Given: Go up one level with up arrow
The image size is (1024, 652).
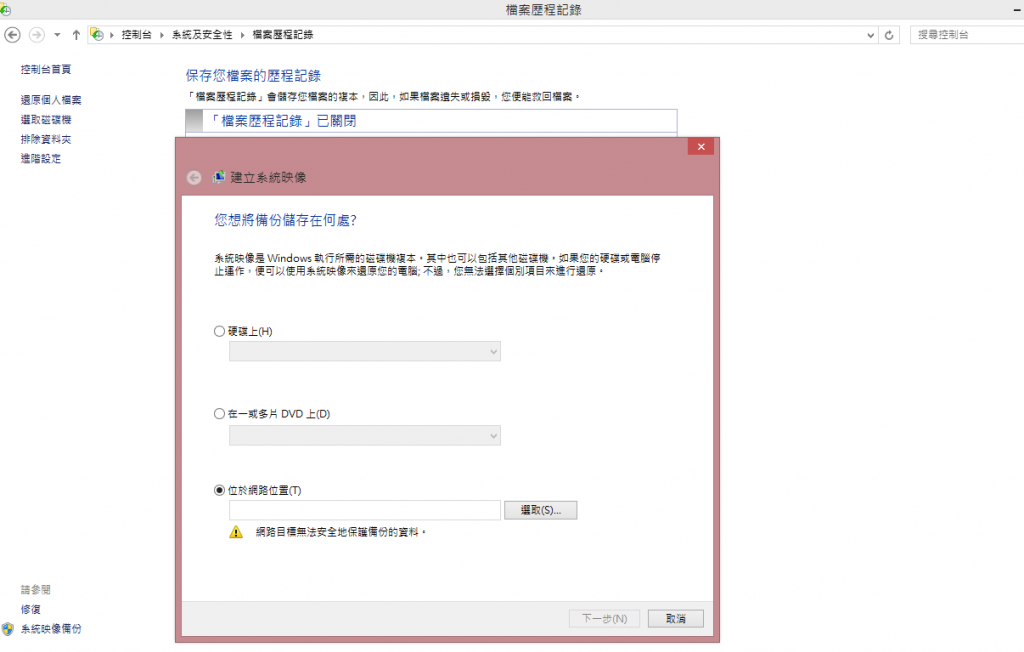Looking at the screenshot, I should click(76, 35).
